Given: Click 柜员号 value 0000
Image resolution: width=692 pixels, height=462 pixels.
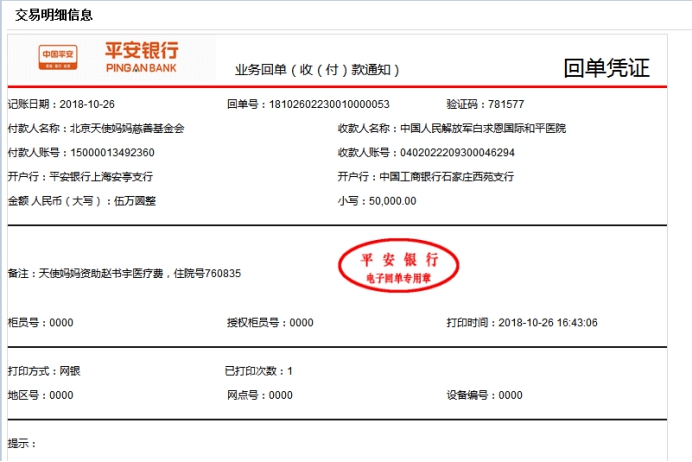Looking at the screenshot, I should coord(61,323).
